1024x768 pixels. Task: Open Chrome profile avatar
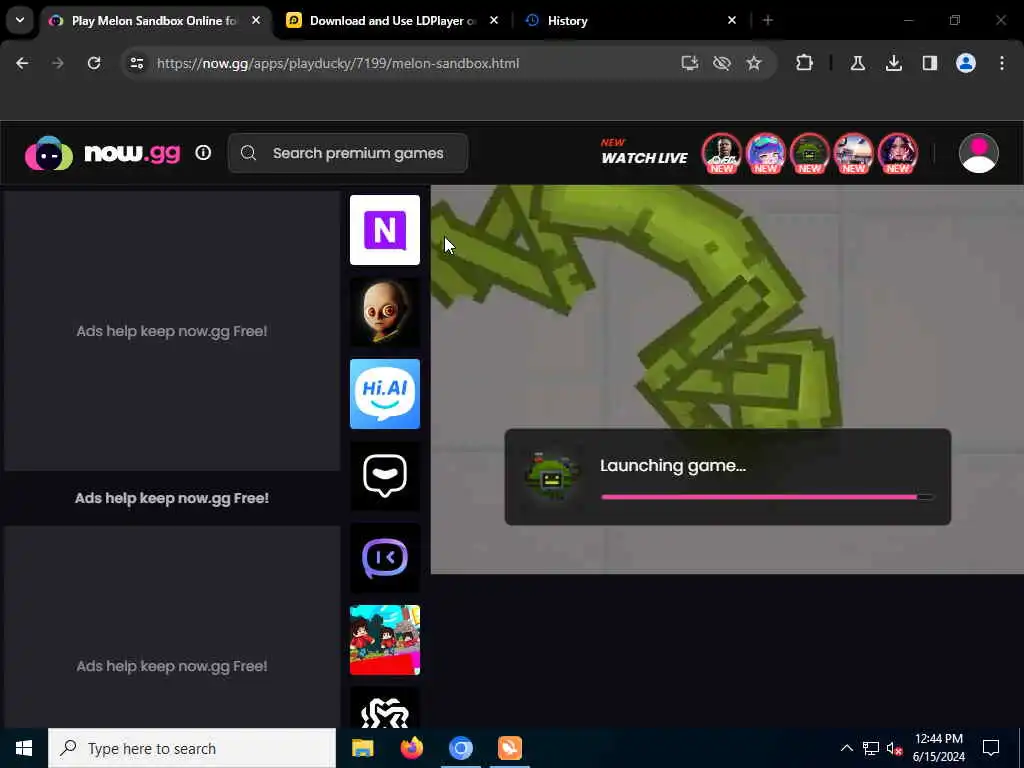click(966, 63)
